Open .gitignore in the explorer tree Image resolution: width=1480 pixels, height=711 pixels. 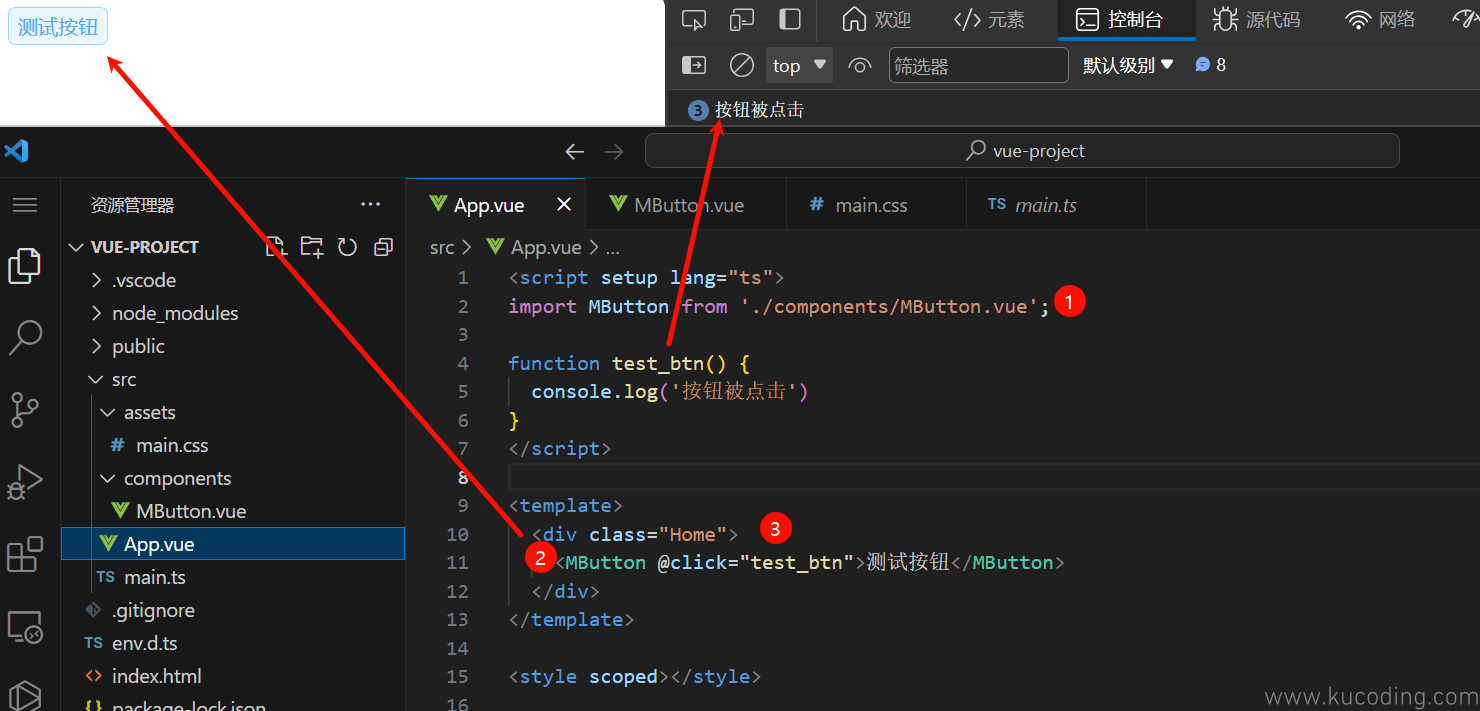(x=232, y=610)
